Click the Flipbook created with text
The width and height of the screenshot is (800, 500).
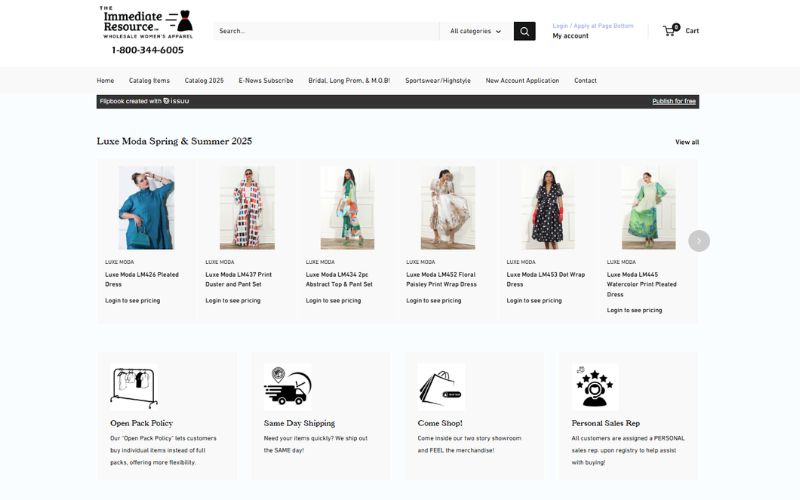[x=131, y=101]
